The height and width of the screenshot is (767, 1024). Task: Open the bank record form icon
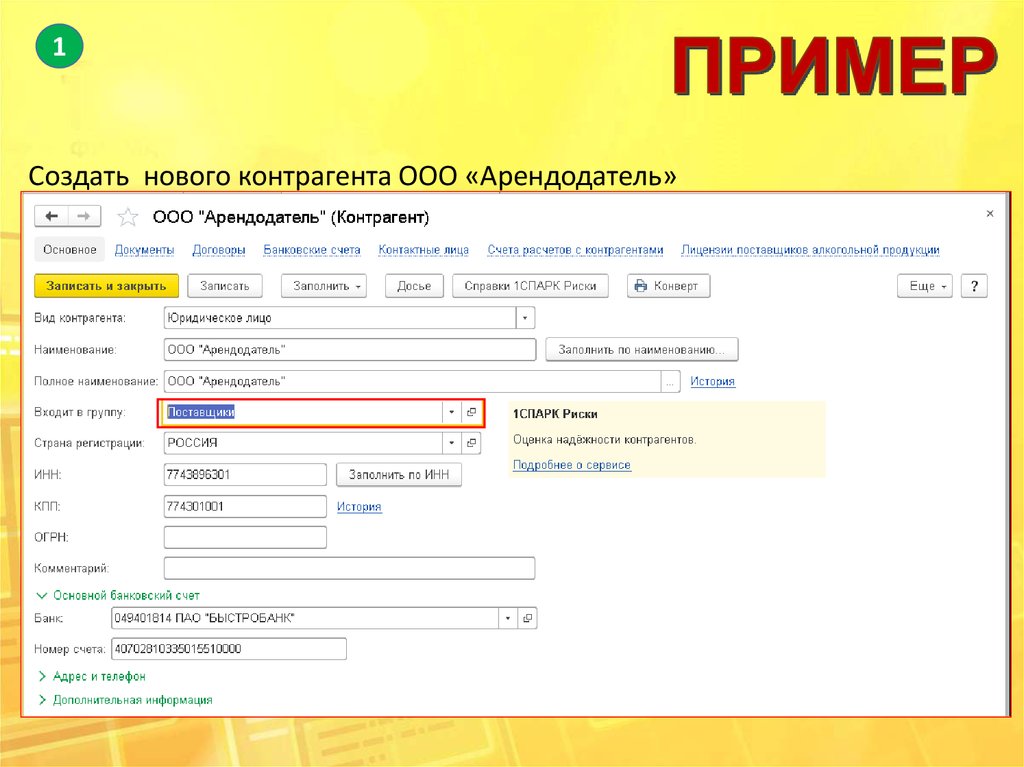[528, 618]
